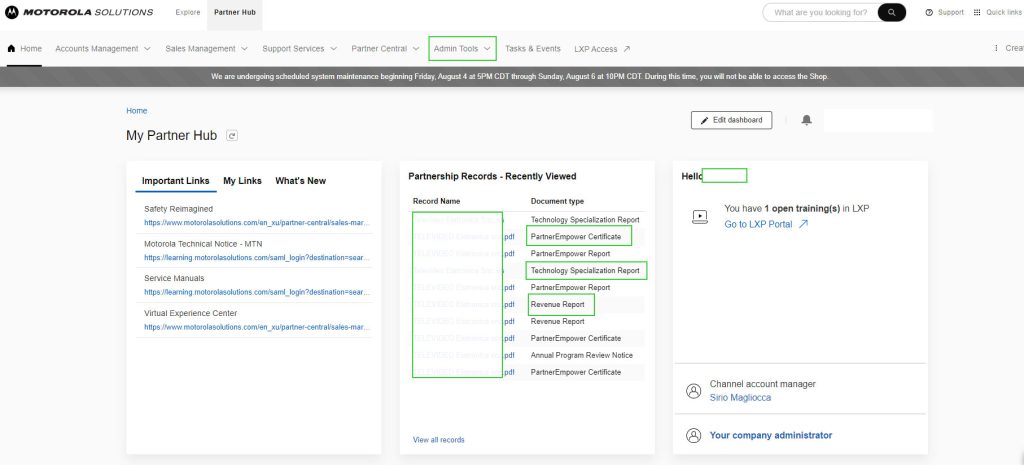Expand the Accounts Management dropdown
This screenshot has width=1024, height=465.
[103, 49]
